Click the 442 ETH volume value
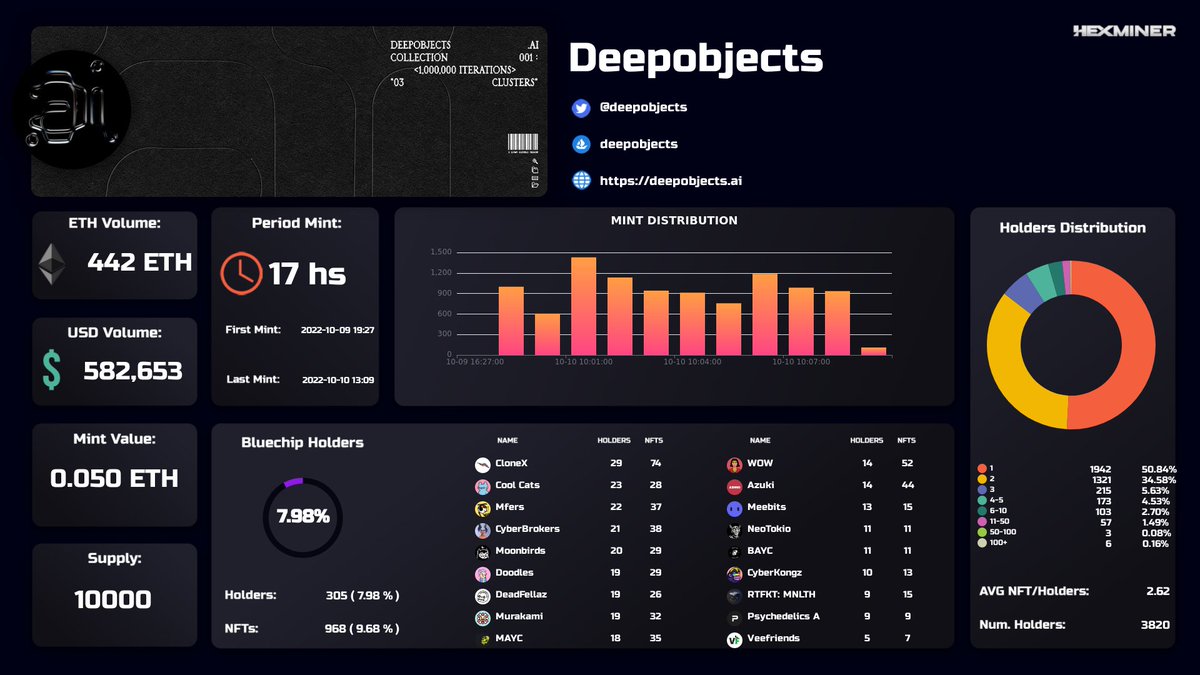 139,263
